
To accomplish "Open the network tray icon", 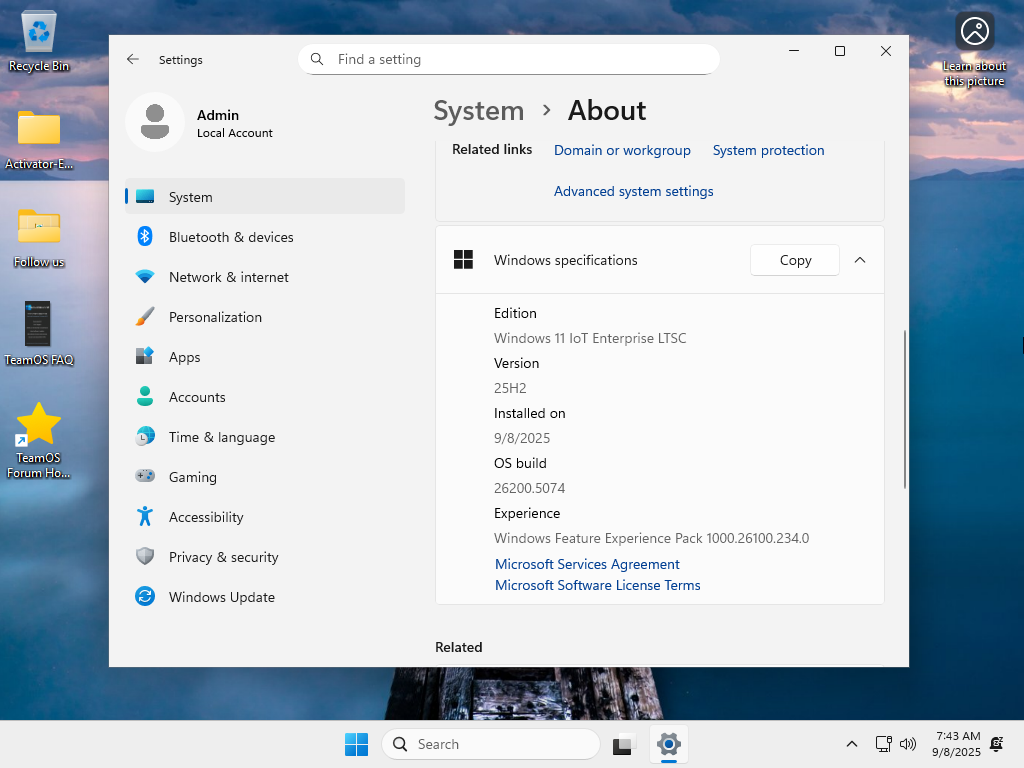I will click(x=883, y=744).
